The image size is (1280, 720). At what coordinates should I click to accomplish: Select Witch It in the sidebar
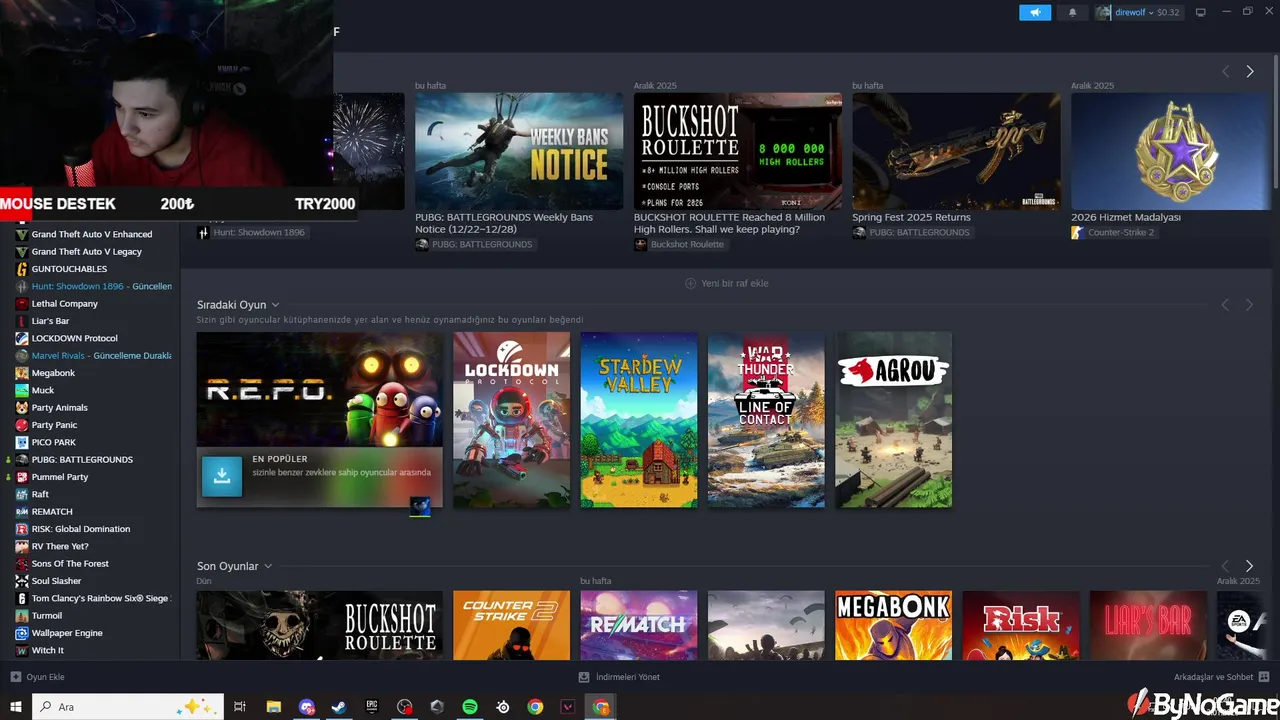pyautogui.click(x=47, y=650)
